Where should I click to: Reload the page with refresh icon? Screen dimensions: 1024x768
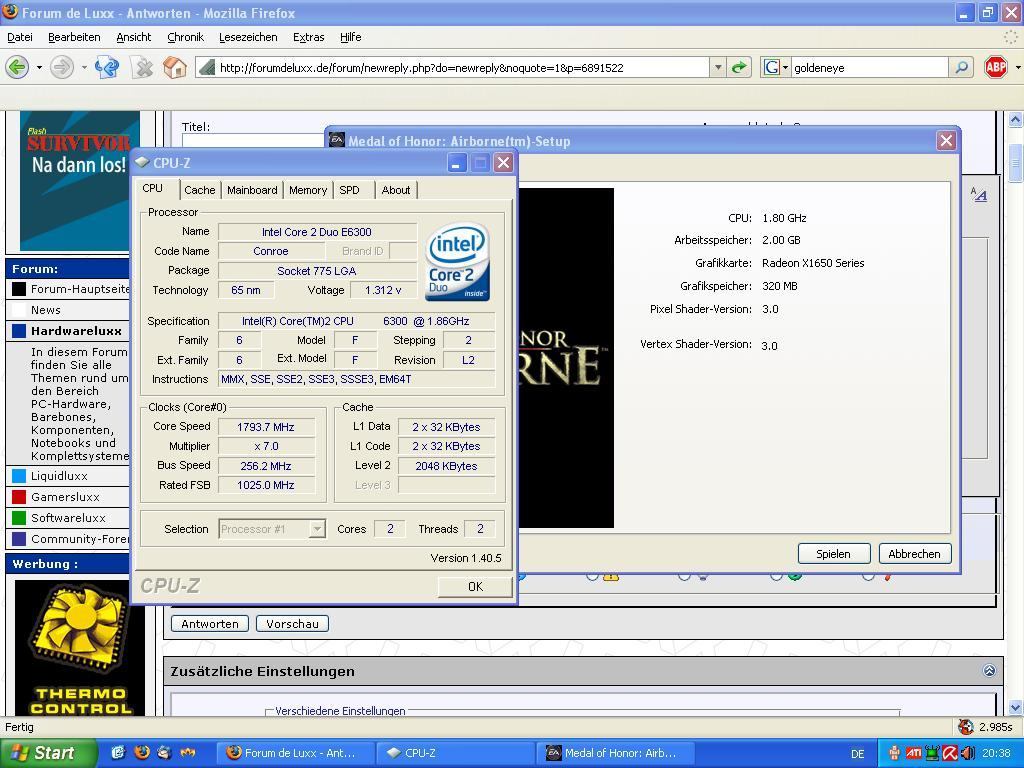(107, 67)
